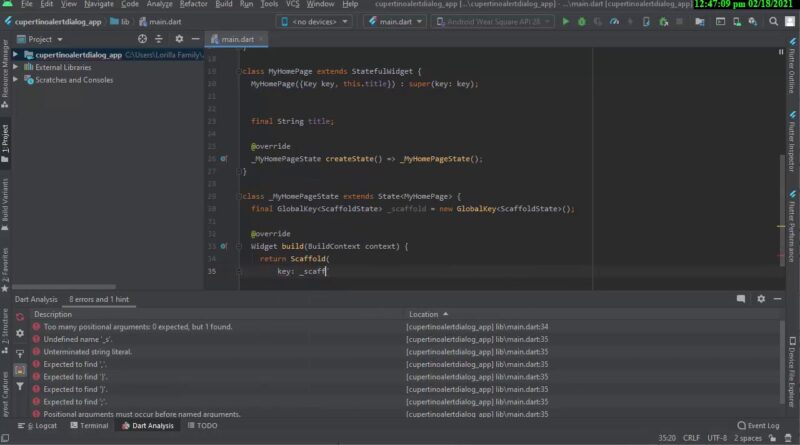Open Project panel settings gear
The width and height of the screenshot is (800, 445).
(x=179, y=39)
